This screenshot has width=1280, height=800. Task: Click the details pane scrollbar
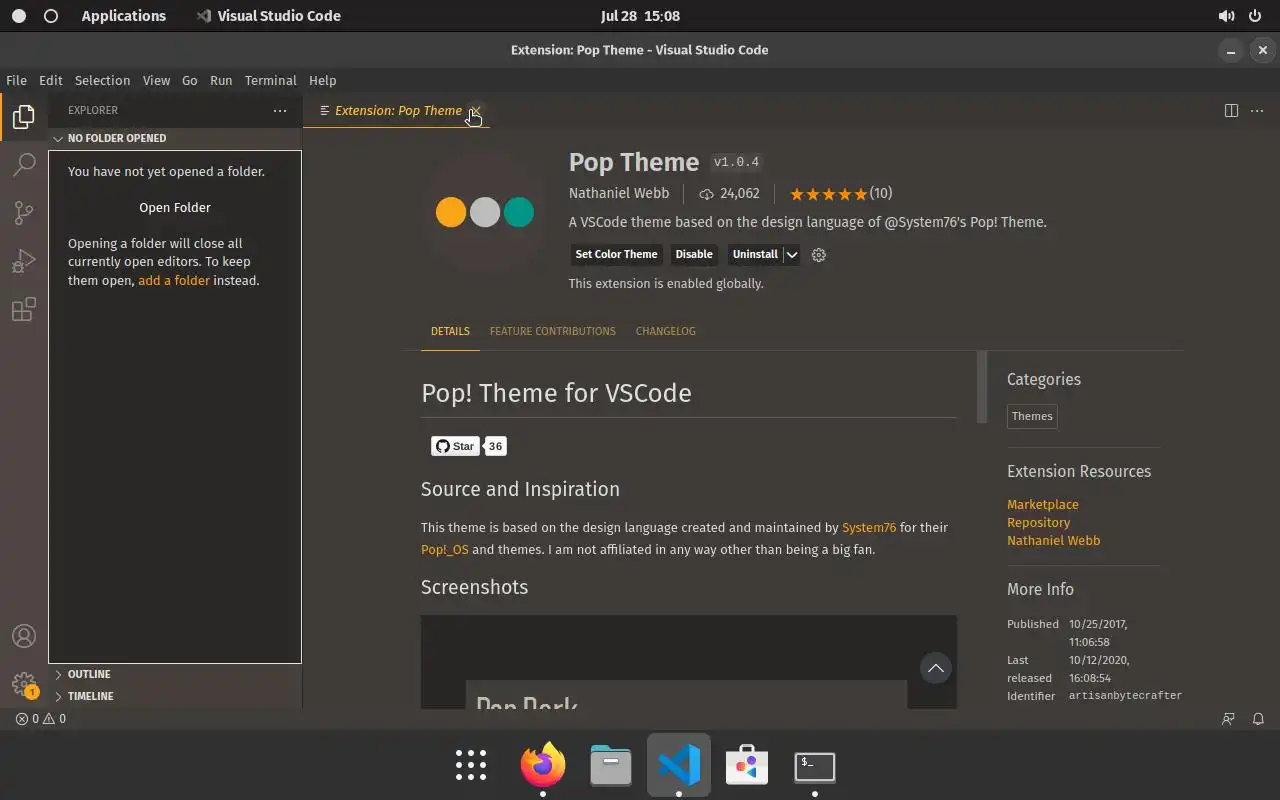[982, 387]
